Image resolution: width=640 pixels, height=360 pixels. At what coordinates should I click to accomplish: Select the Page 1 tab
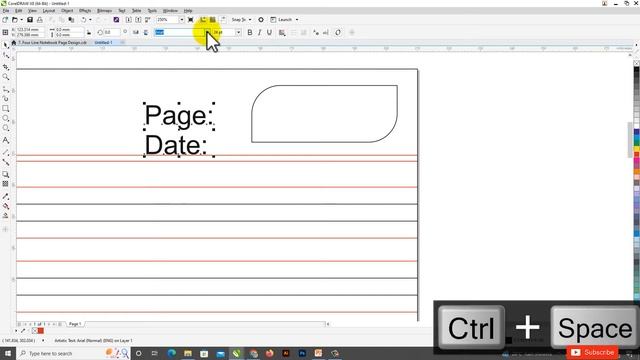[75, 324]
